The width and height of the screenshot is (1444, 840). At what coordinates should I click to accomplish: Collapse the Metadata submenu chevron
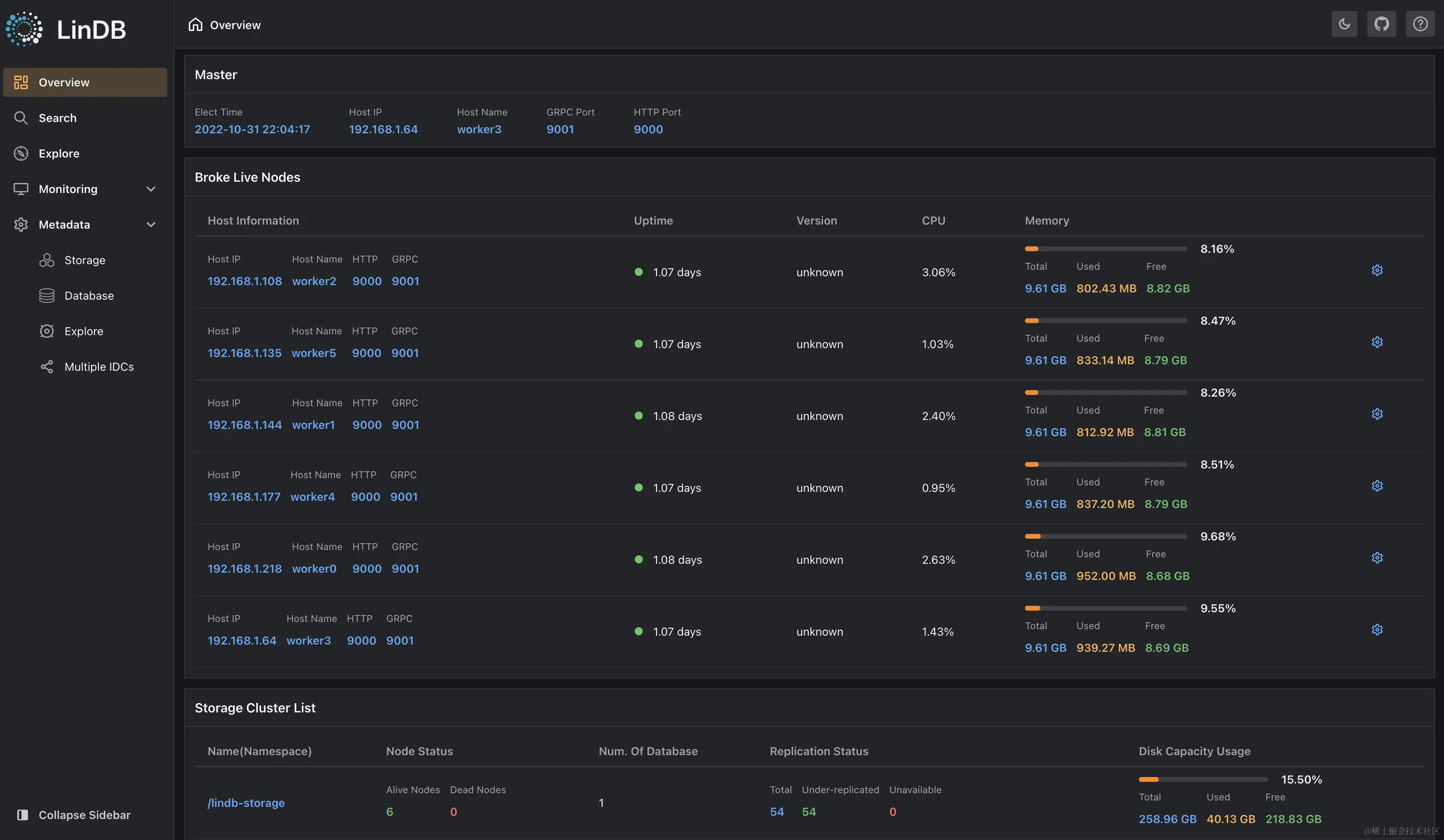(151, 224)
